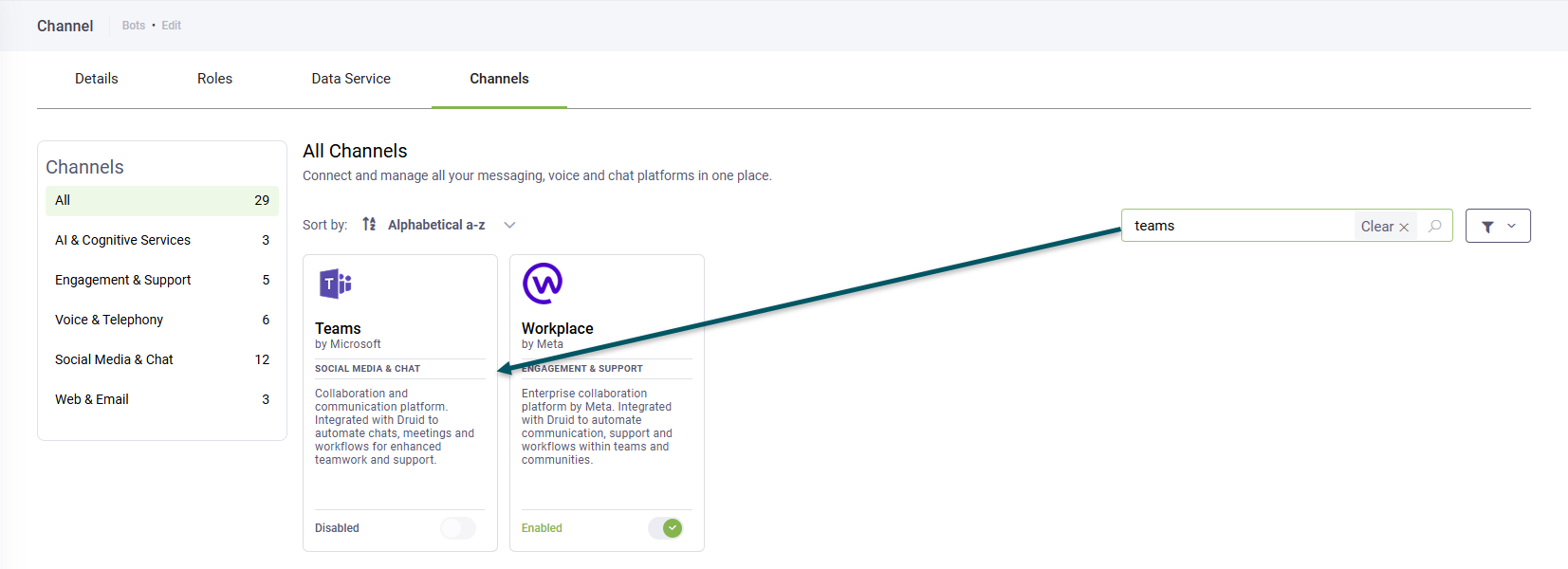Clear the teams search text
This screenshot has height=569, width=1568.
(1385, 227)
